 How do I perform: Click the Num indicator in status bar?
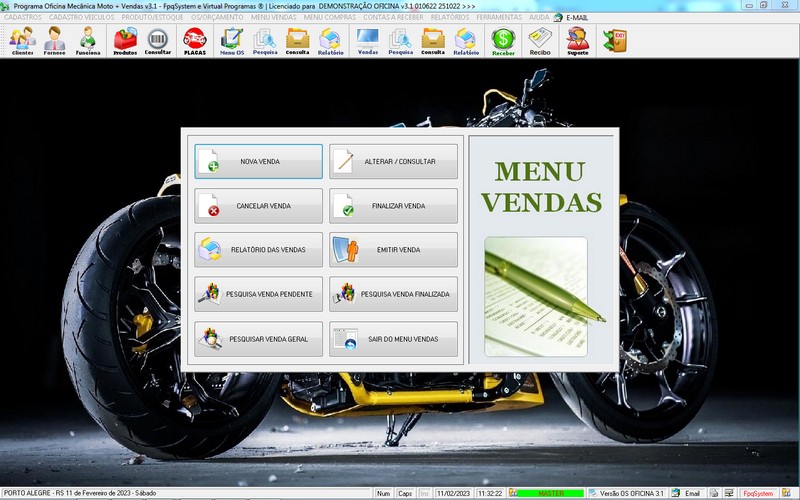click(383, 493)
